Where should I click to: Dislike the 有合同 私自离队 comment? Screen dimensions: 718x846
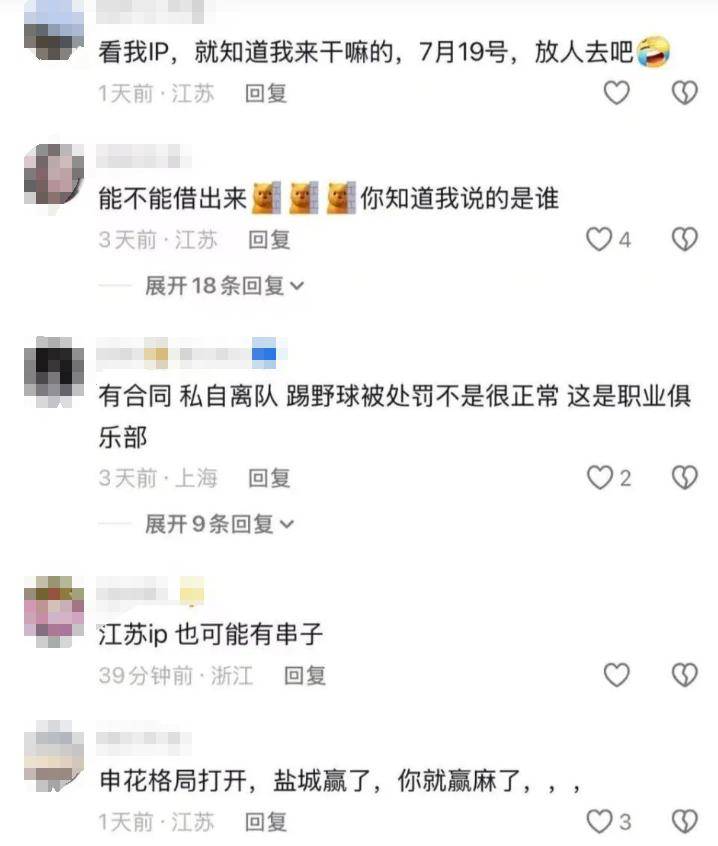tap(685, 477)
